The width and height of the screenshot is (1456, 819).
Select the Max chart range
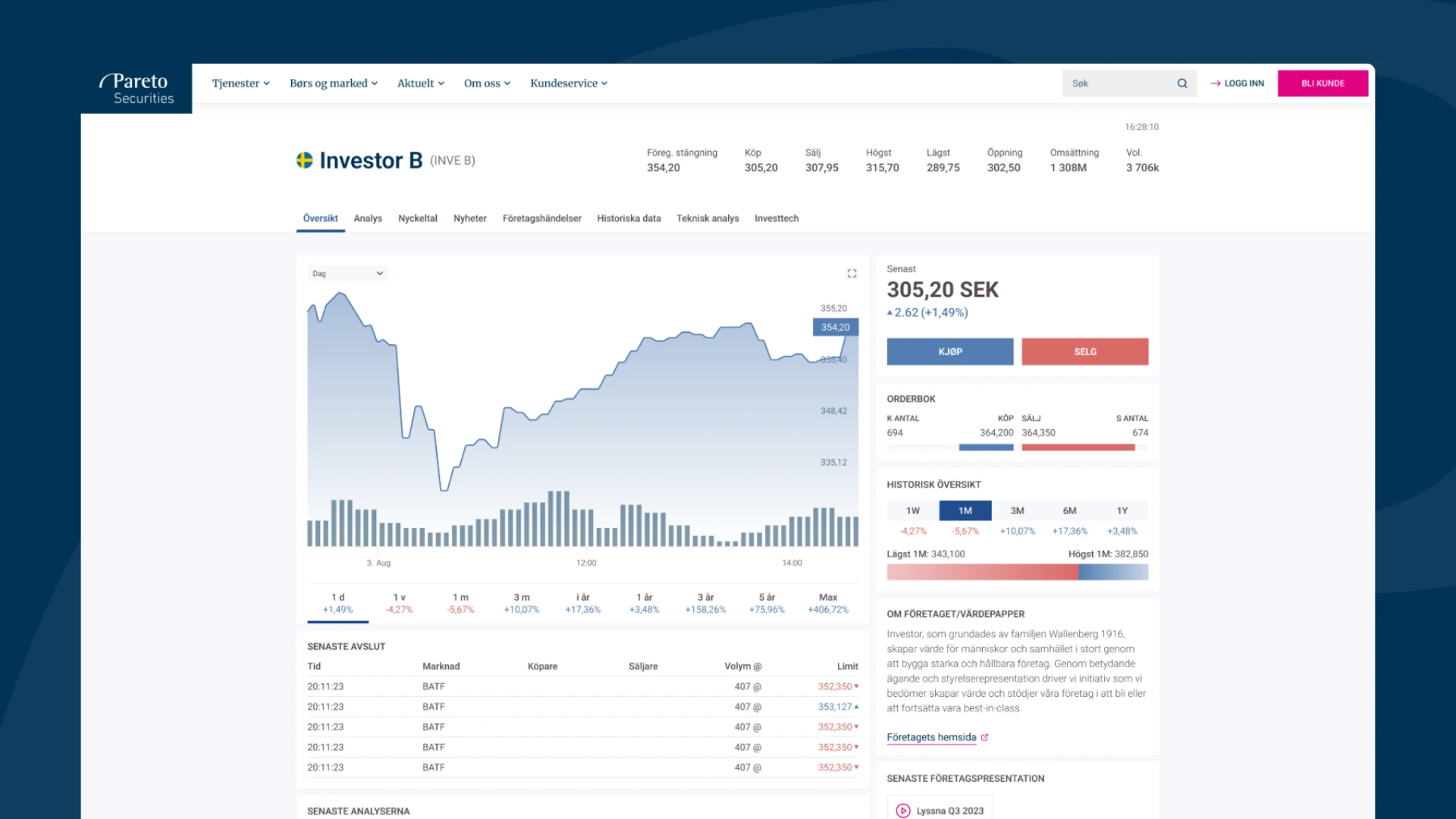pos(828,603)
